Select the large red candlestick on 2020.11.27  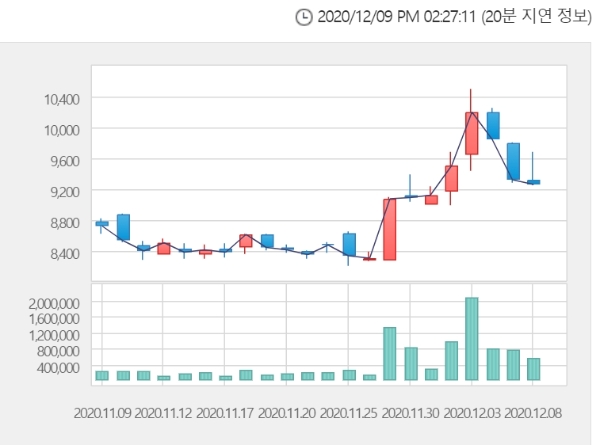pyautogui.click(x=389, y=229)
